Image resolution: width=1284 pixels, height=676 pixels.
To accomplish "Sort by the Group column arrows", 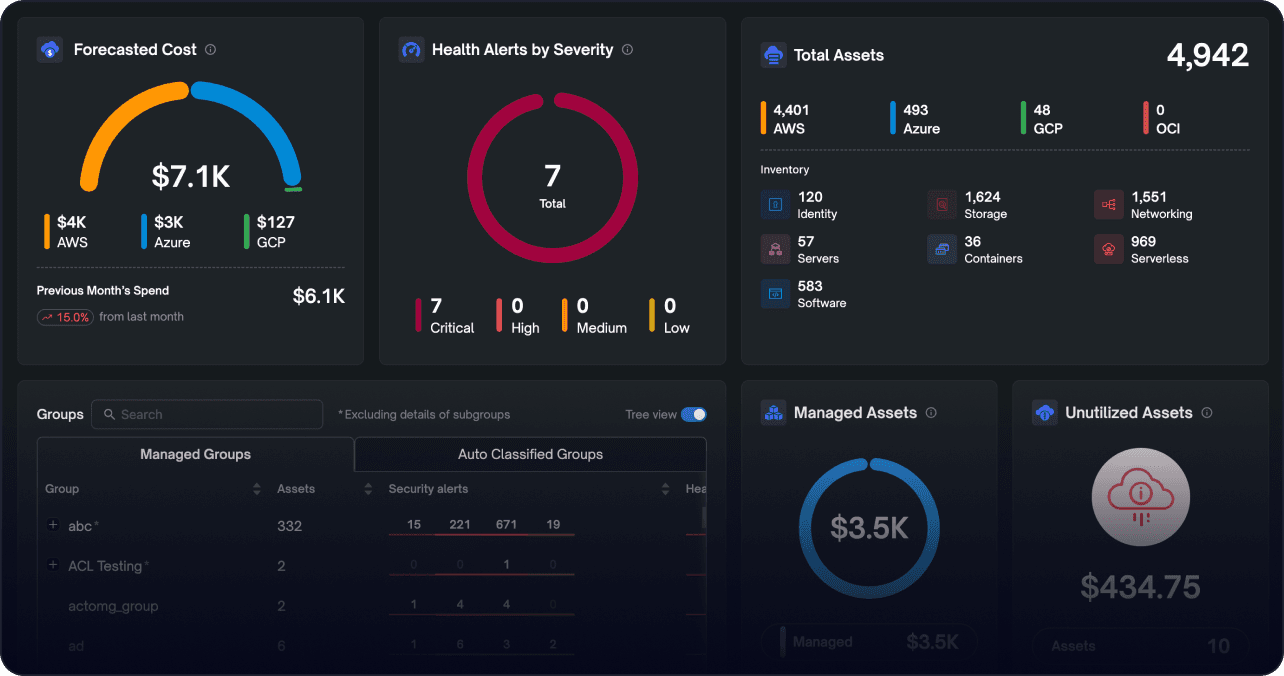I will coord(257,489).
